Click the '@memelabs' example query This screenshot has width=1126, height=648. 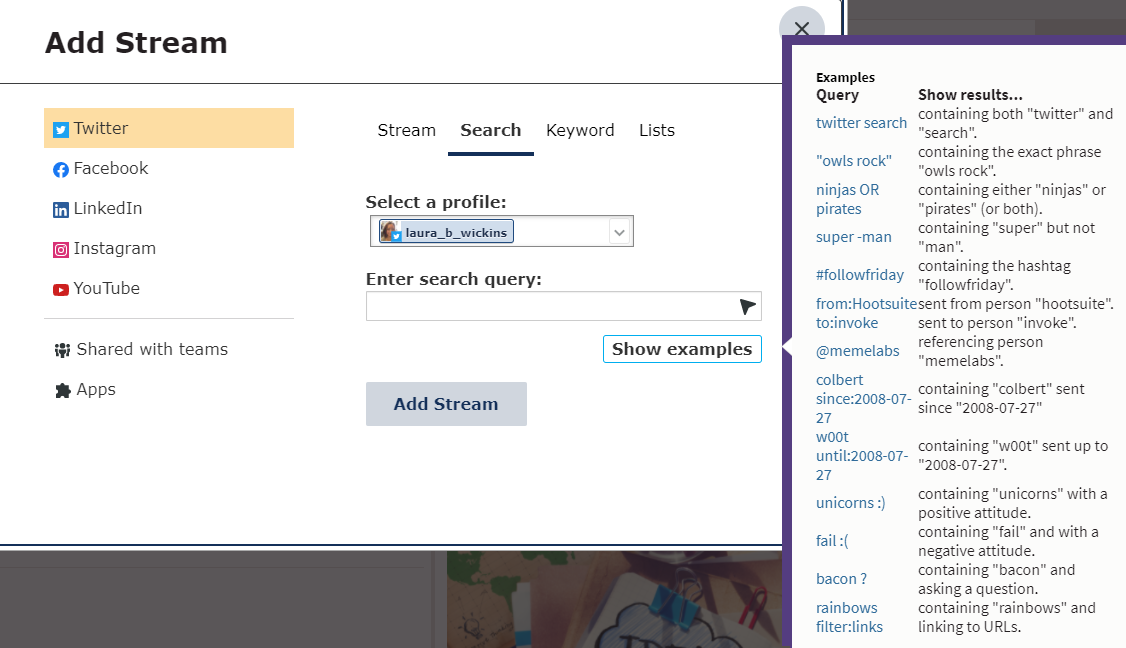pyautogui.click(x=857, y=351)
